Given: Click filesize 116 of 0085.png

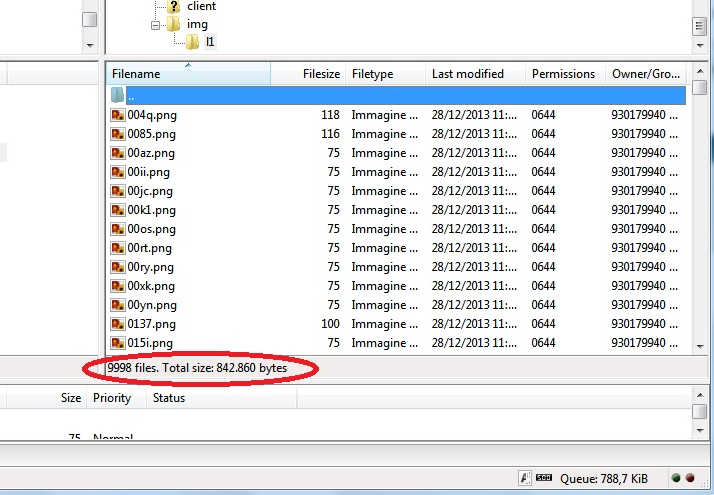Looking at the screenshot, I should click(331, 134).
